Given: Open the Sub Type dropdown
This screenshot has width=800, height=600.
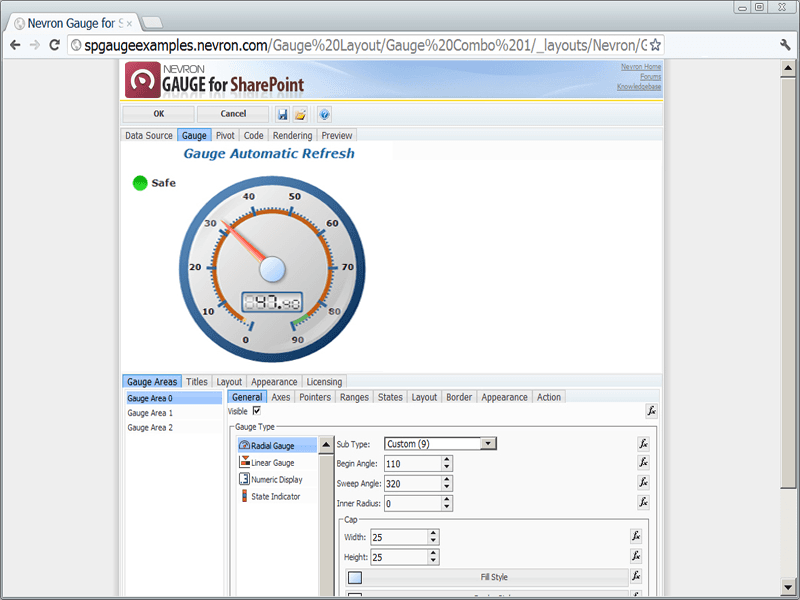Looking at the screenshot, I should pyautogui.click(x=488, y=443).
